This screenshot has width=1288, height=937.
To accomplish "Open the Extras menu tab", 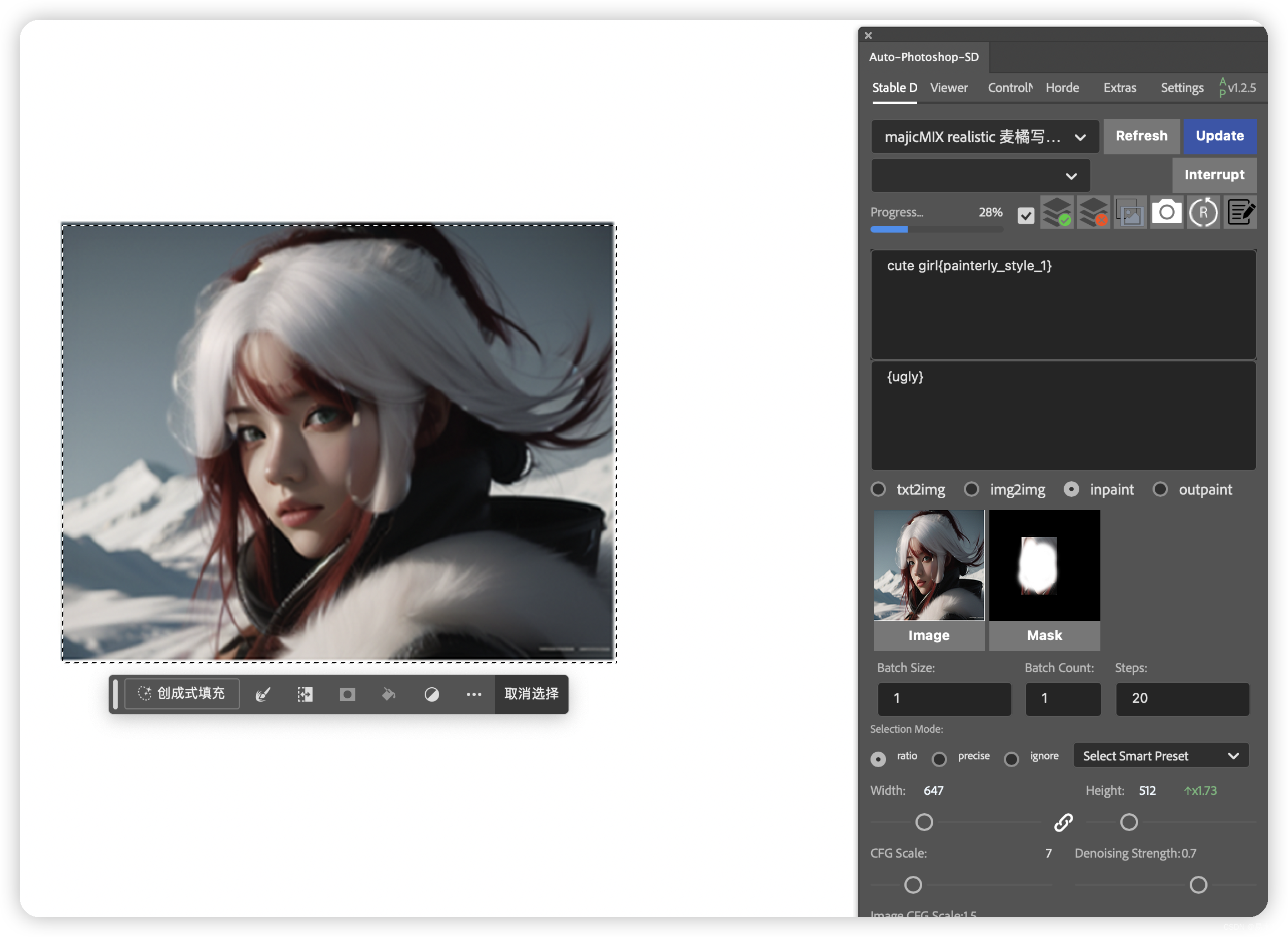I will pos(1119,88).
